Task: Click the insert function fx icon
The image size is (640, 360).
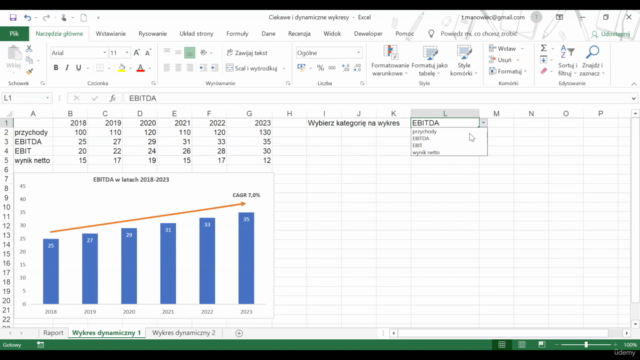Action: pos(113,98)
